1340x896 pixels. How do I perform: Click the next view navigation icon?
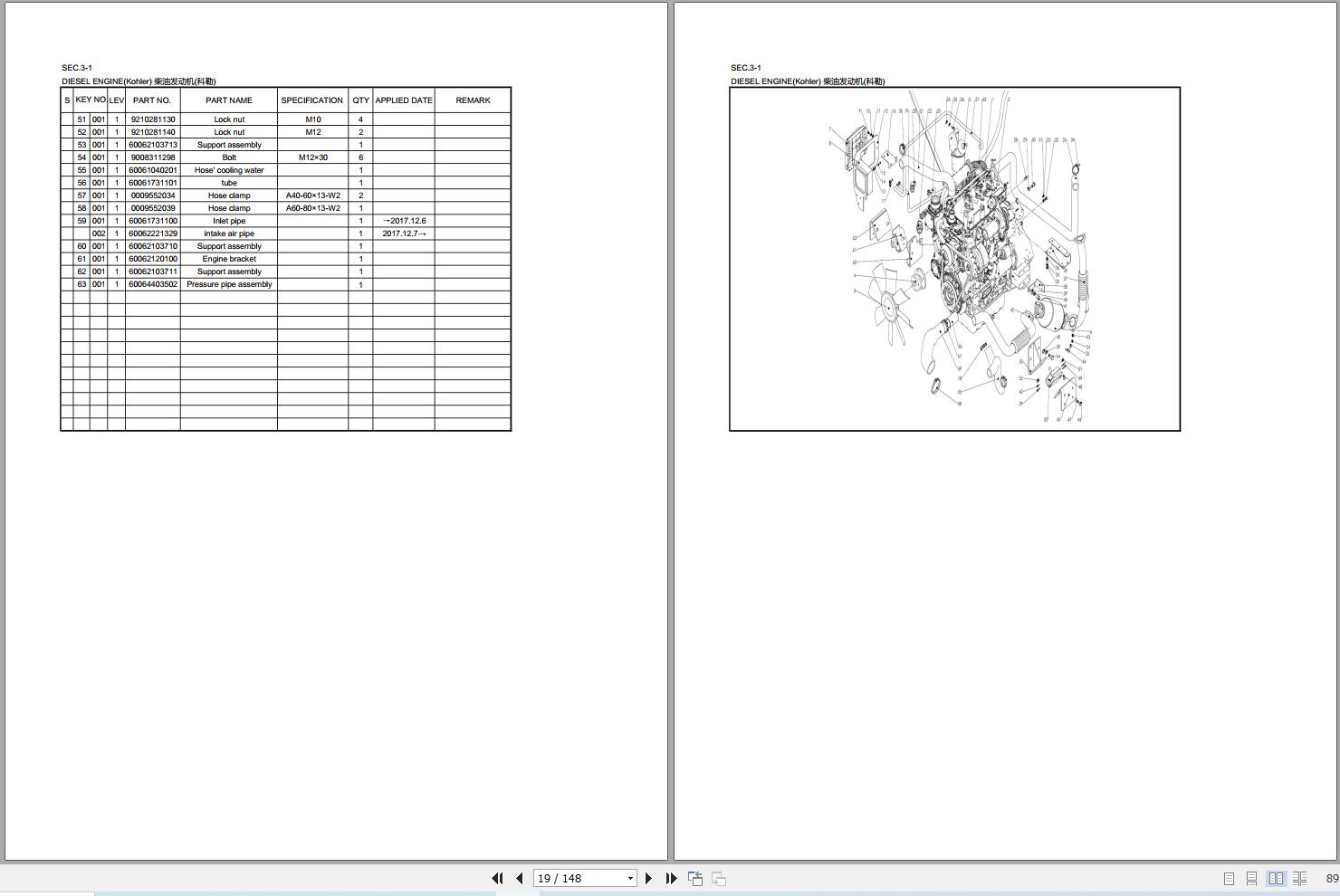tap(718, 878)
